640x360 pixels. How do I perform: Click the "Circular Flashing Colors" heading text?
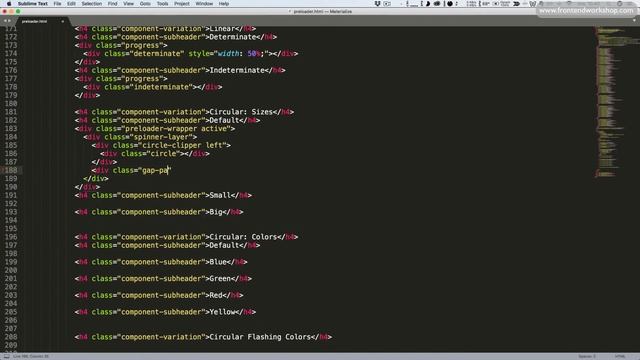coord(260,337)
